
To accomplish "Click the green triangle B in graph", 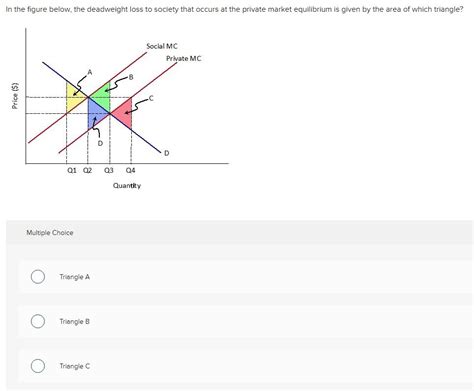I will tap(103, 97).
